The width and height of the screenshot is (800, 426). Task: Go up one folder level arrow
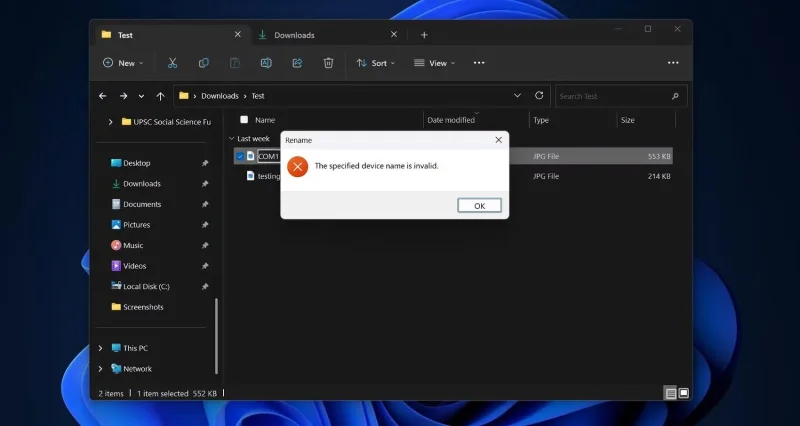click(x=160, y=96)
